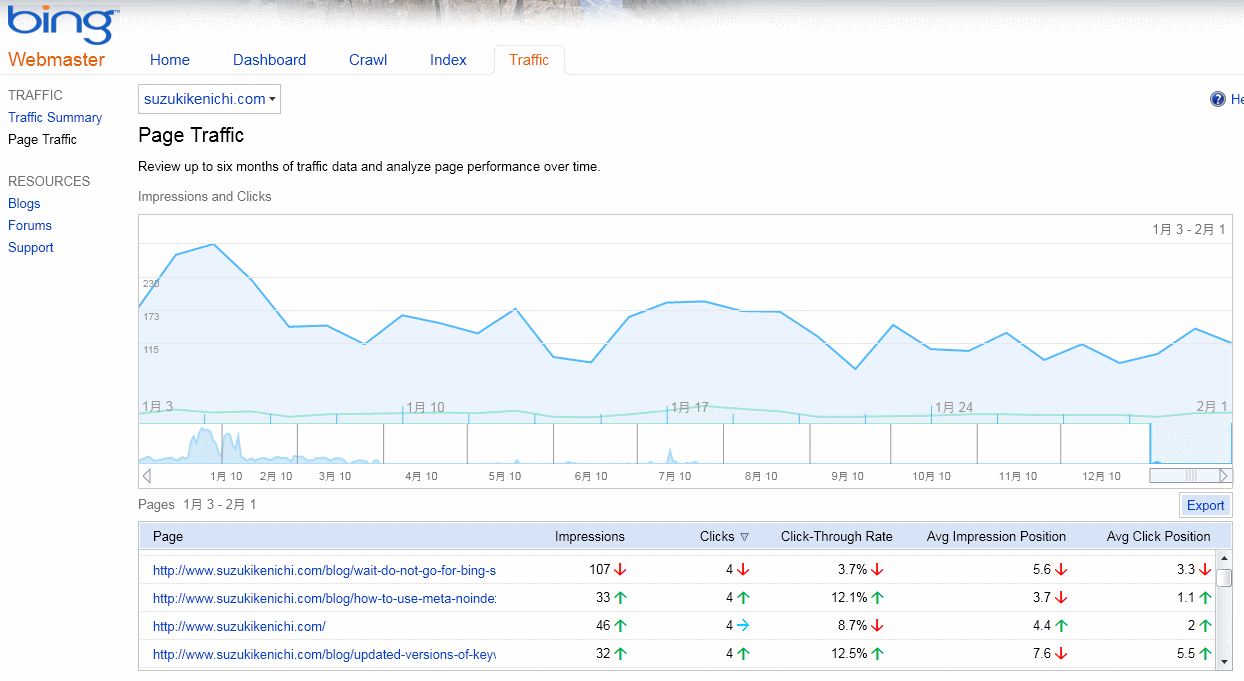The width and height of the screenshot is (1244, 681).
Task: Click the timeline left scroll arrow
Action: 147,476
